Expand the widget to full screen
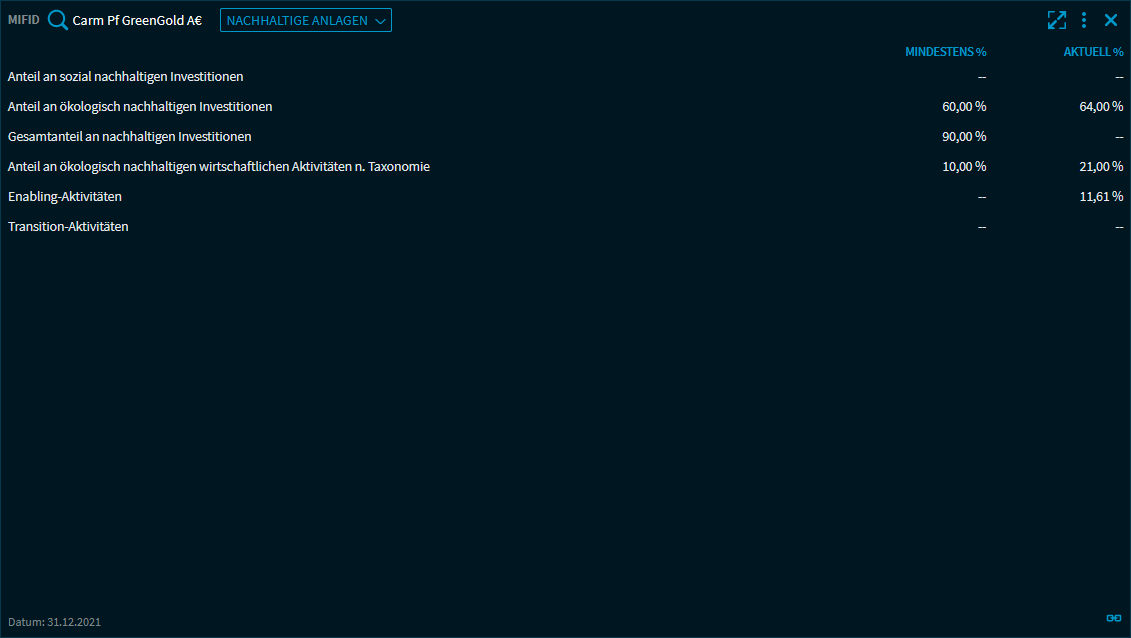This screenshot has height=638, width=1131. [1057, 20]
